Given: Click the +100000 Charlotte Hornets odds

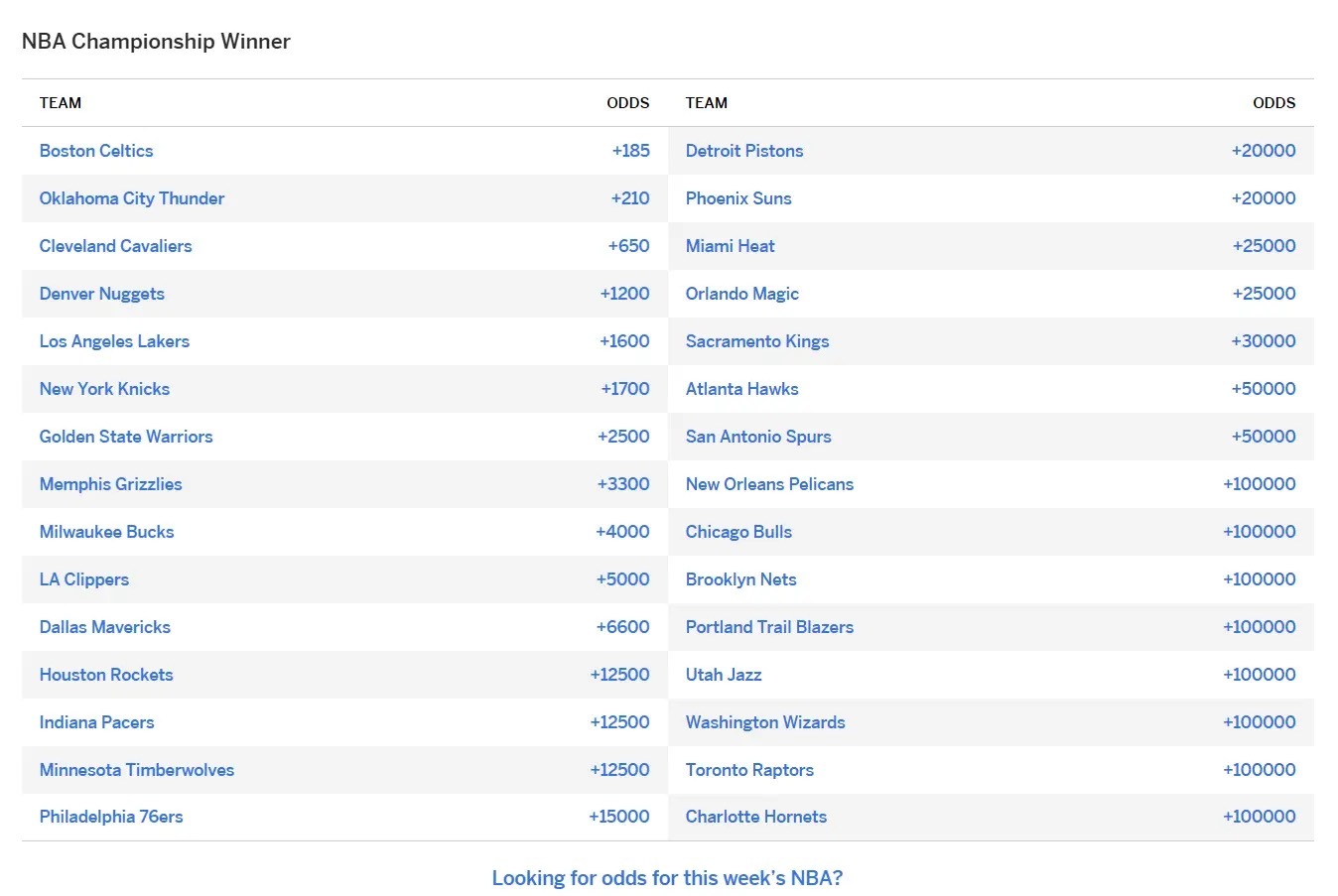Looking at the screenshot, I should click(1260, 817).
